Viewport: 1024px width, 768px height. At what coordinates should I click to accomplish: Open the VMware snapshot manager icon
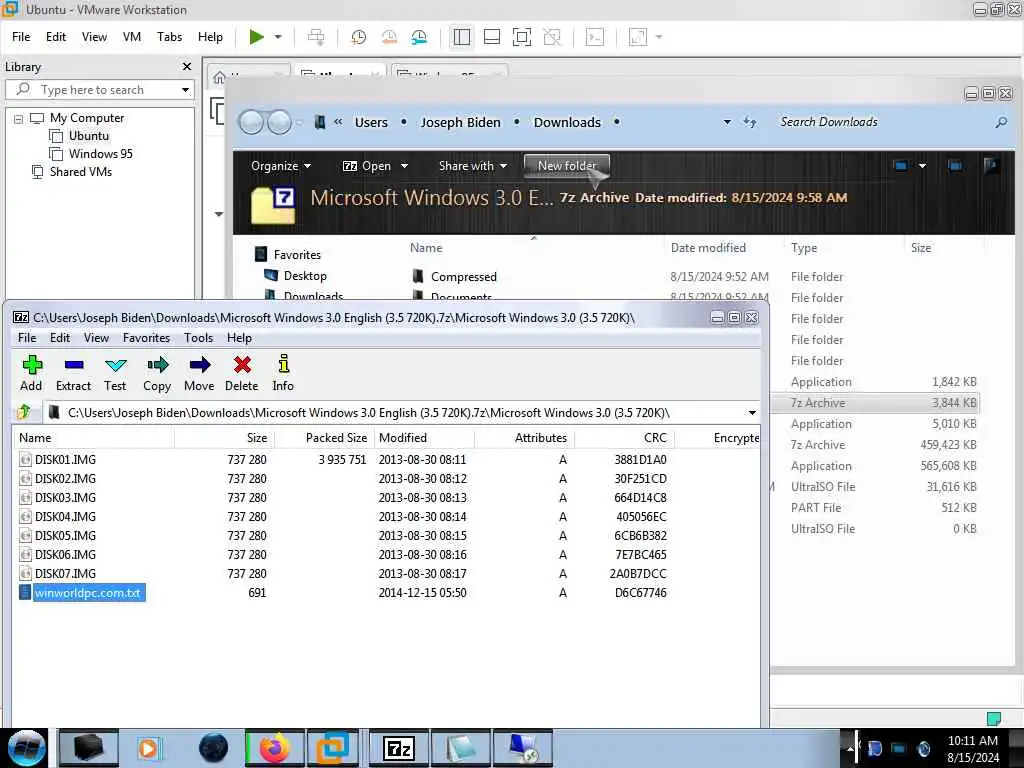[419, 37]
